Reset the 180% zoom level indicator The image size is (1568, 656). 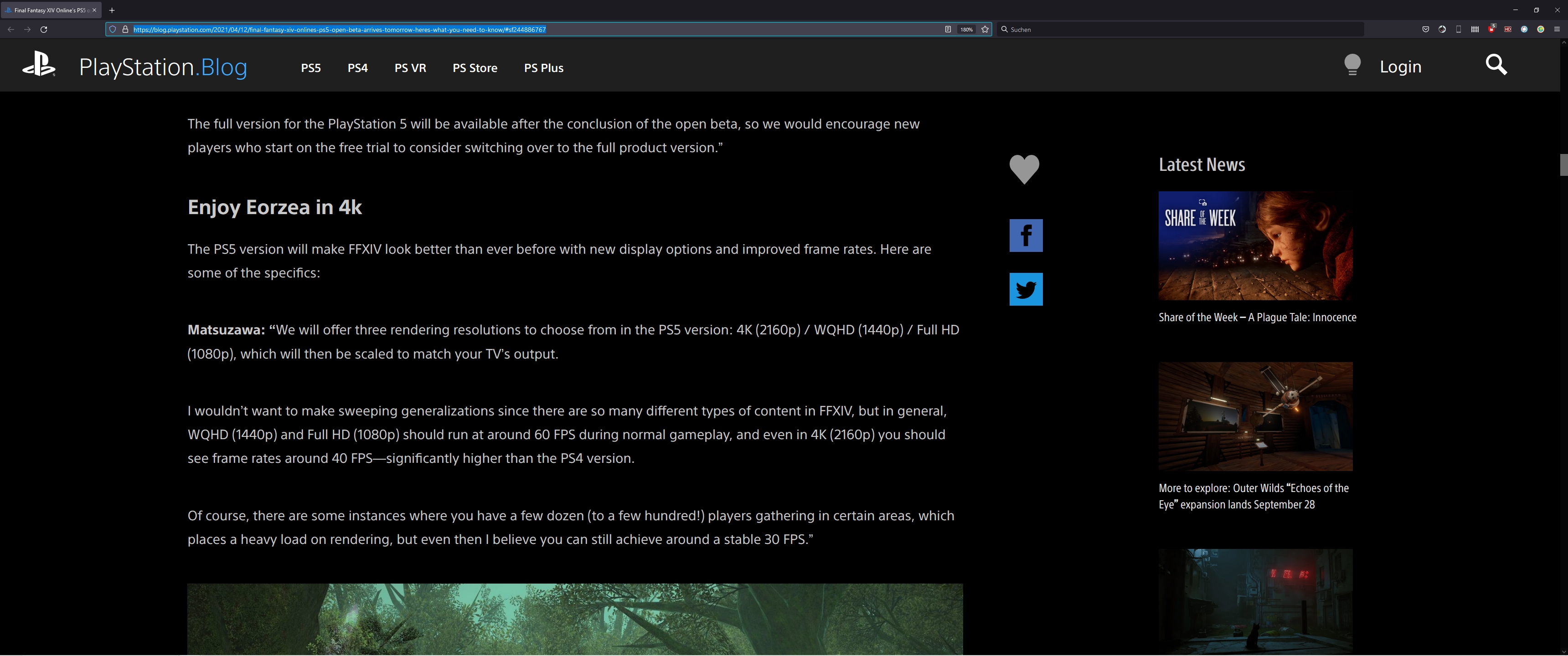tap(967, 29)
